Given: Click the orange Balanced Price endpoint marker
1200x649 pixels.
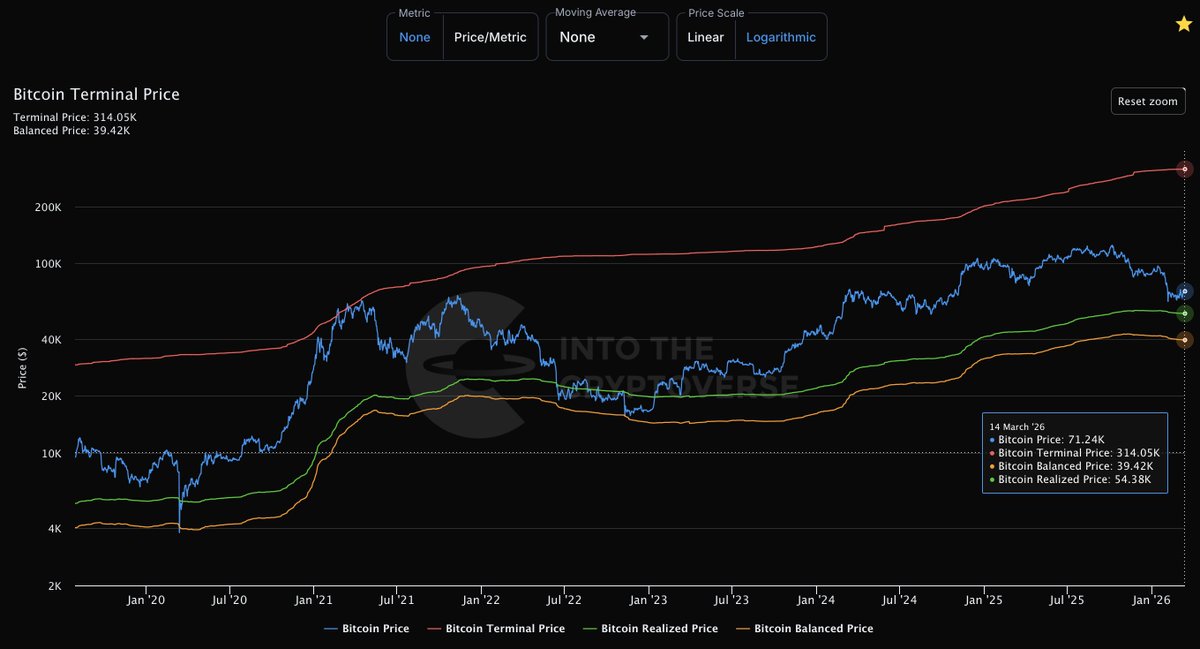Looking at the screenshot, I should 1185,340.
